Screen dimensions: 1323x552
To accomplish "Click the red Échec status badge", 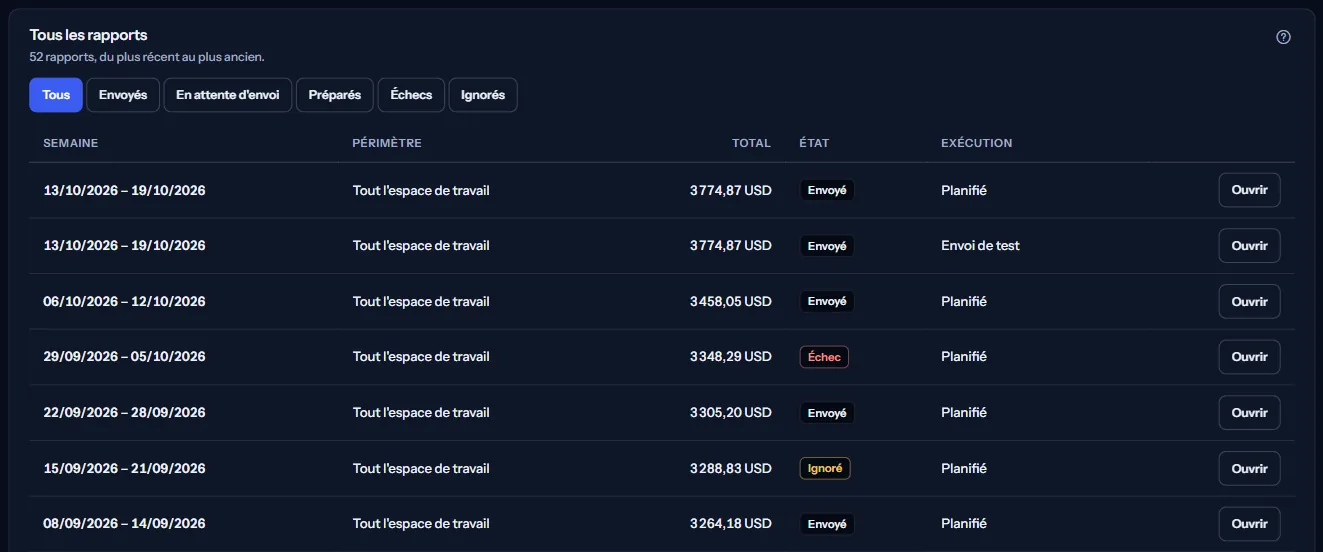I will pyautogui.click(x=824, y=357).
